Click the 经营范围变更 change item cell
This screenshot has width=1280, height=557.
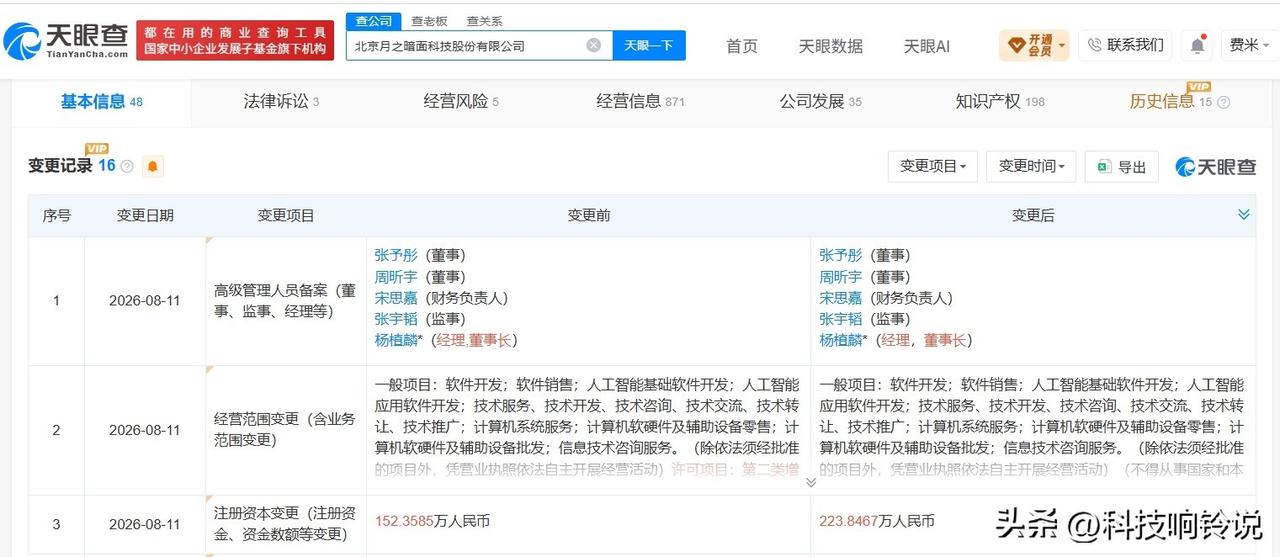point(285,429)
